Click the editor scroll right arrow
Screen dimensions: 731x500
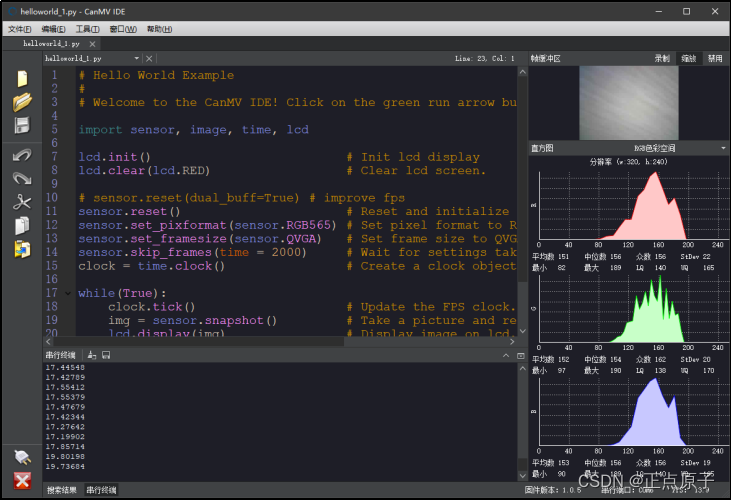tap(512, 342)
